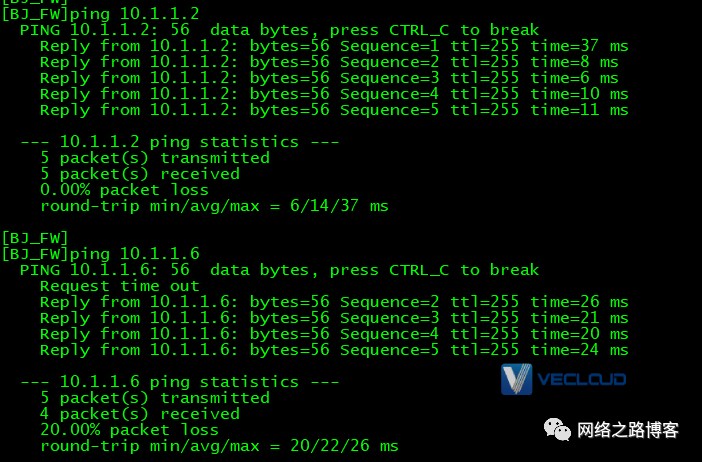Image resolution: width=702 pixels, height=462 pixels.
Task: Click the round-trip 20/22/26 ms line
Action: coord(219,446)
